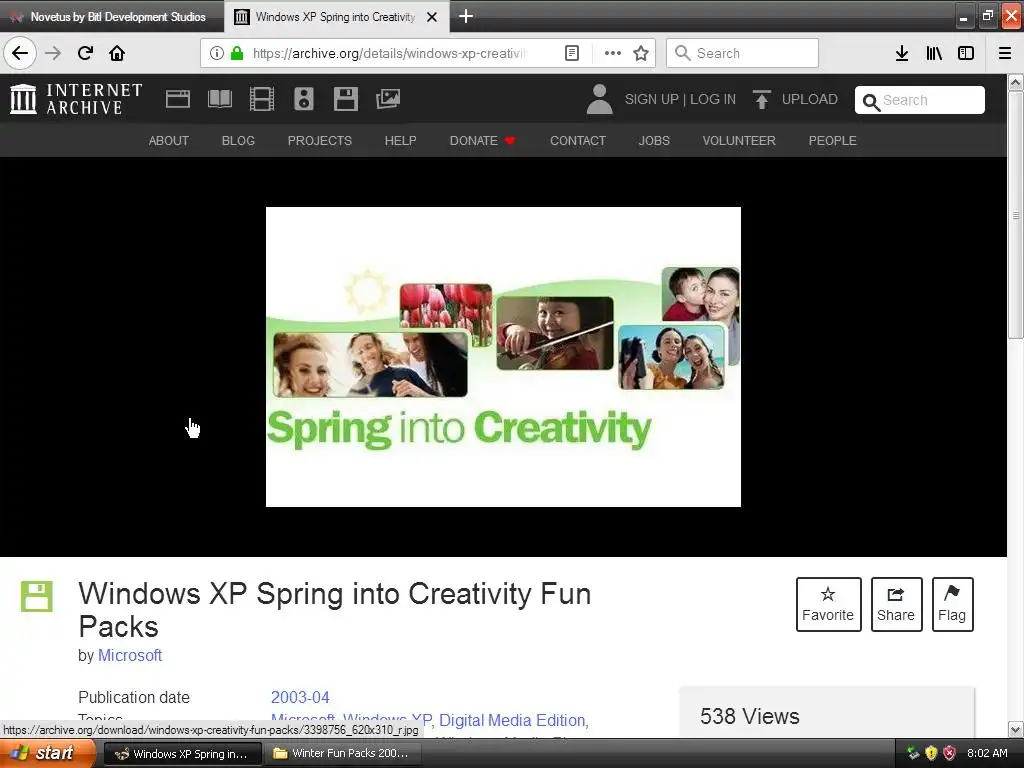This screenshot has height=768, width=1024.
Task: Reload the current page
Action: tap(85, 53)
